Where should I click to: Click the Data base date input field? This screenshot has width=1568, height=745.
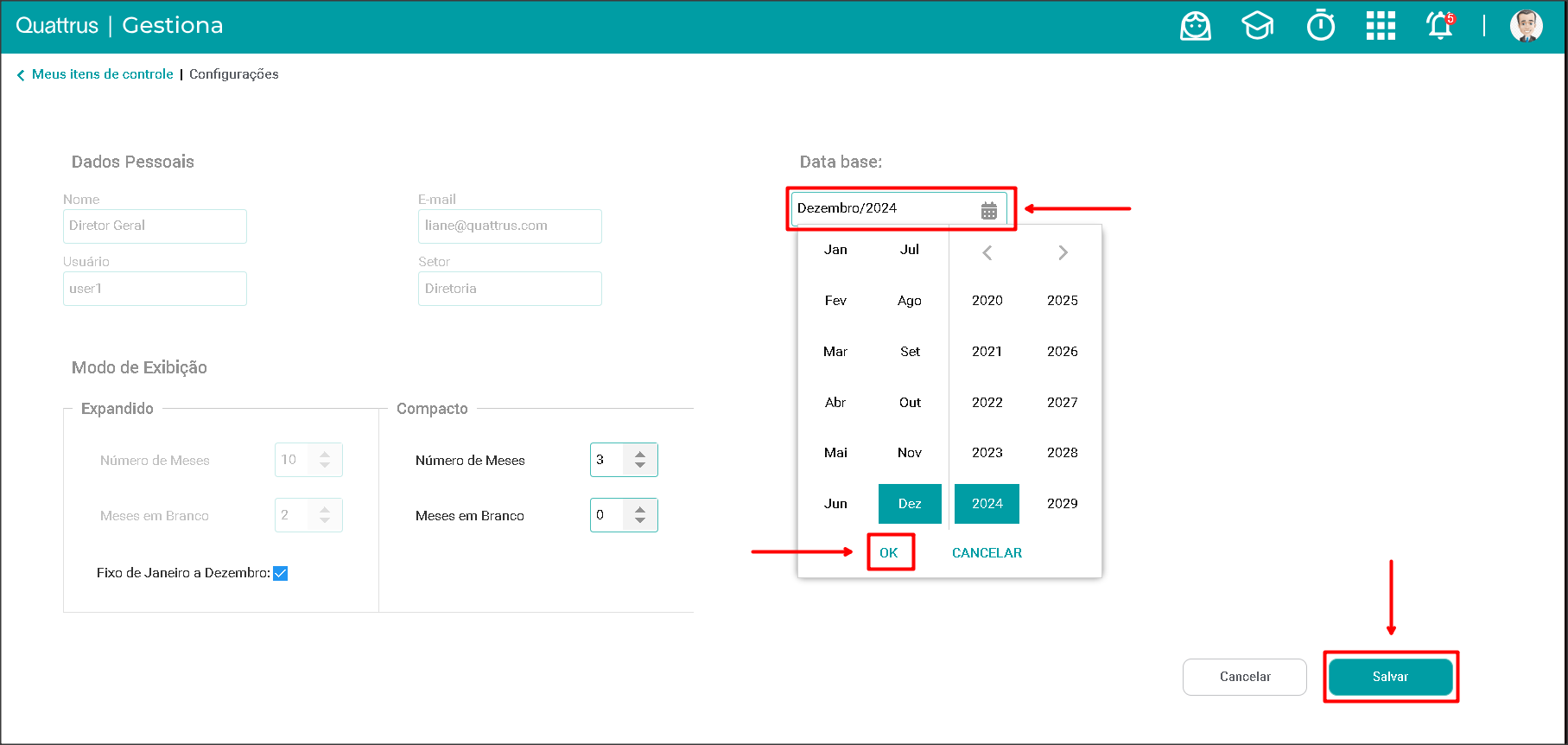coord(886,208)
